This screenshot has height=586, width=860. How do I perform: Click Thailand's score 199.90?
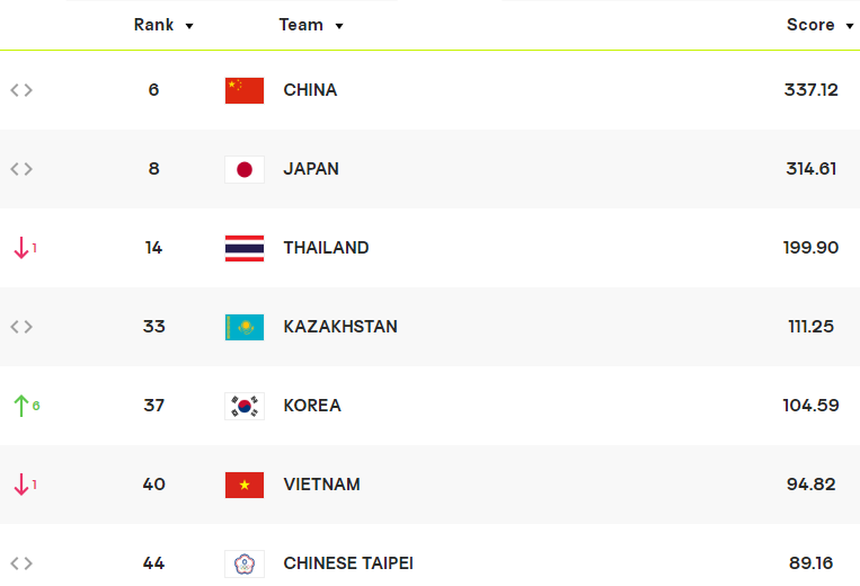[810, 248]
